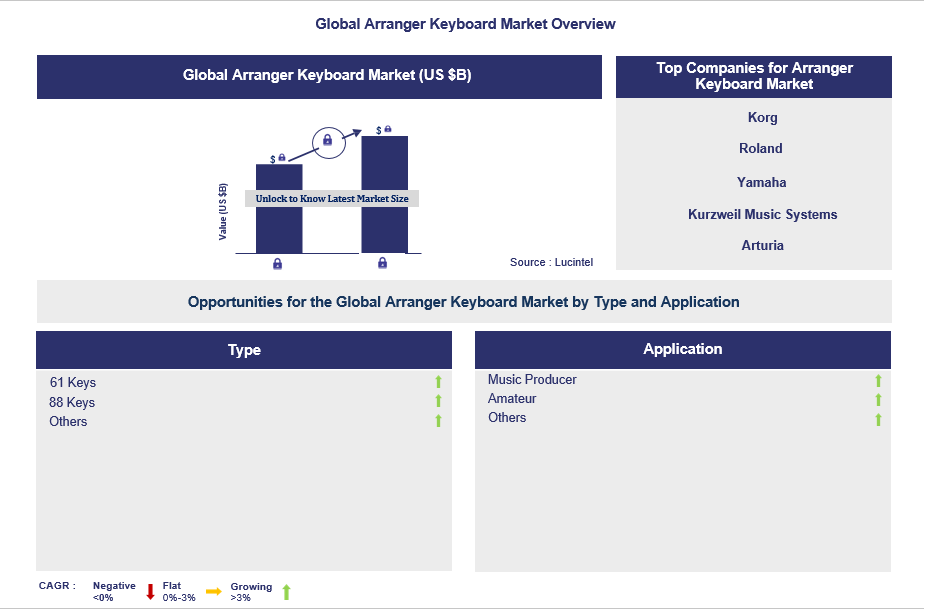Select Yamaha in top companies list
This screenshot has width=925, height=609.
[x=761, y=182]
